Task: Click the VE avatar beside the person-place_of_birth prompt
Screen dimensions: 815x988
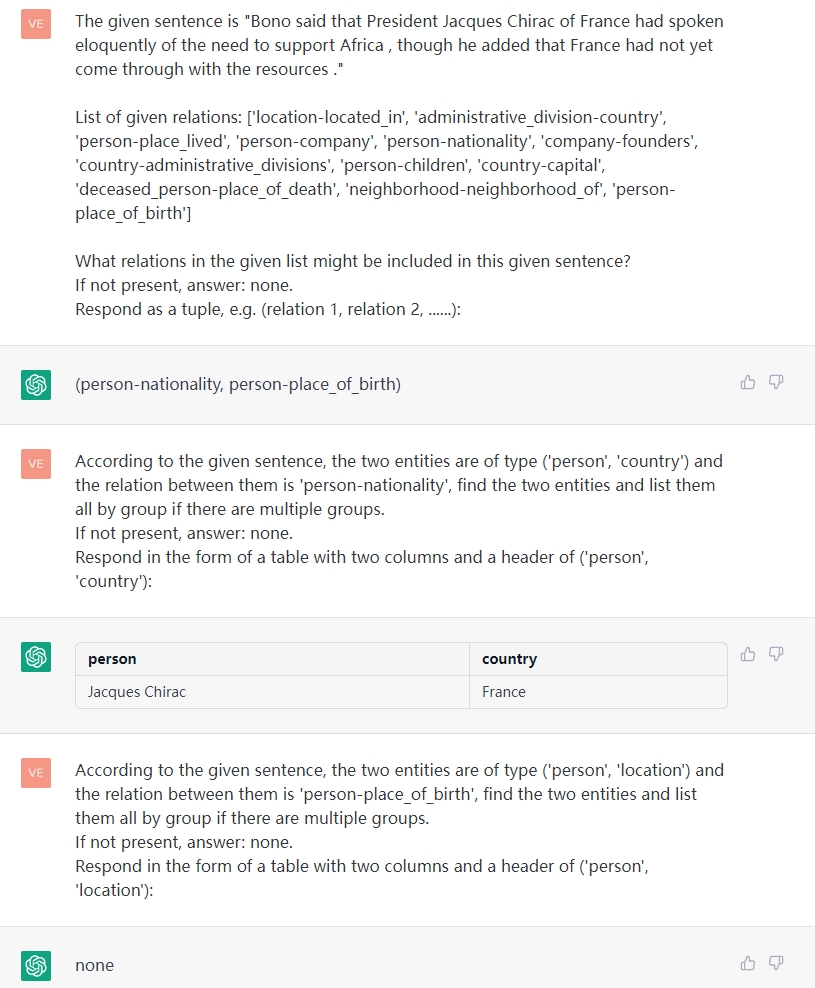Action: 36,773
